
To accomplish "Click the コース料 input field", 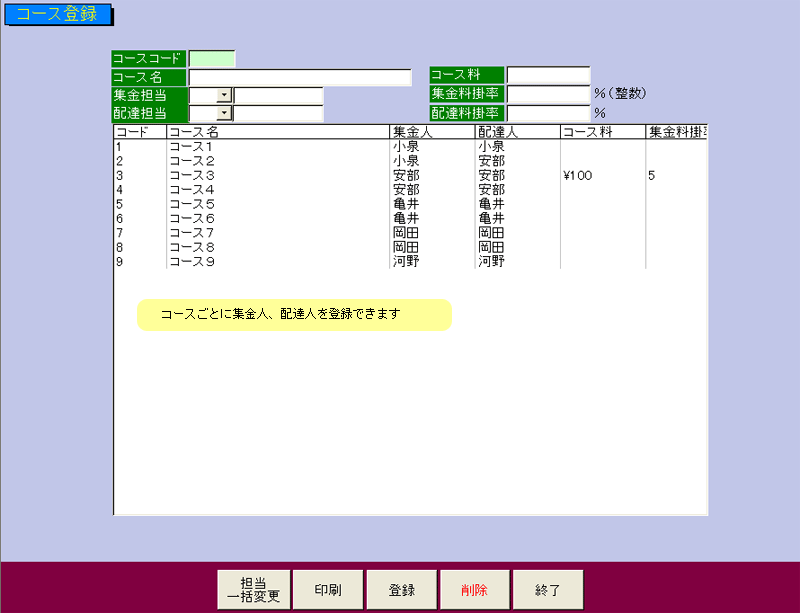I will point(548,75).
